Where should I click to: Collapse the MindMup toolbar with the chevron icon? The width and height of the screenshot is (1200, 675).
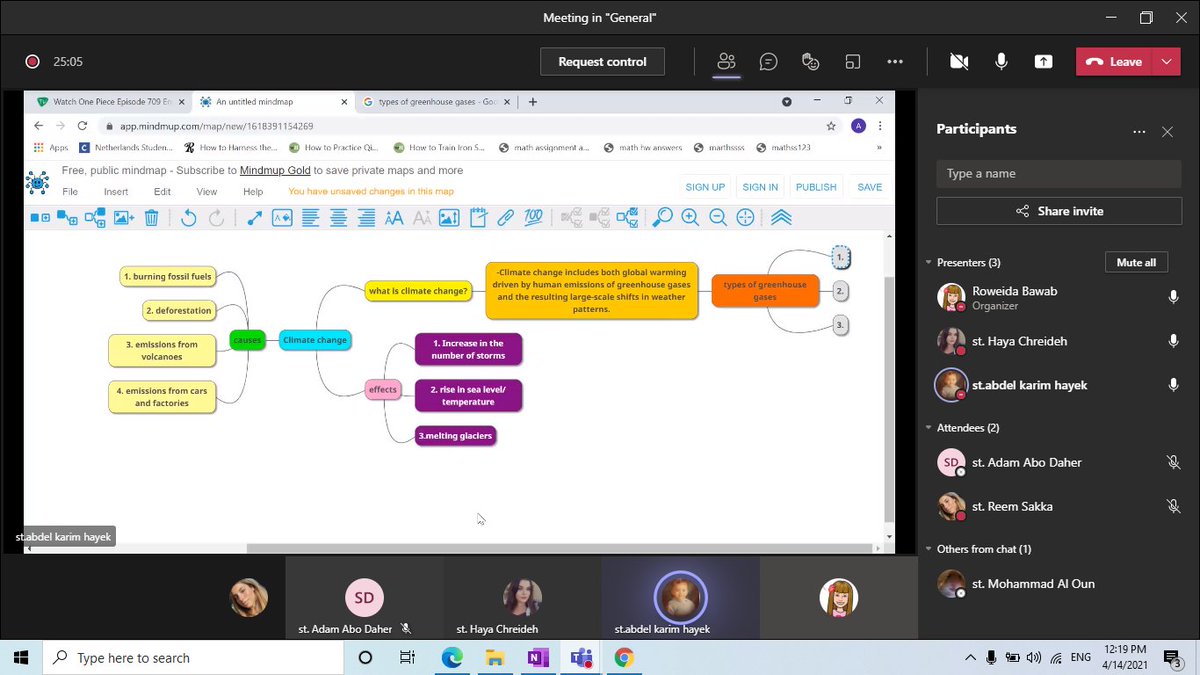tap(781, 217)
